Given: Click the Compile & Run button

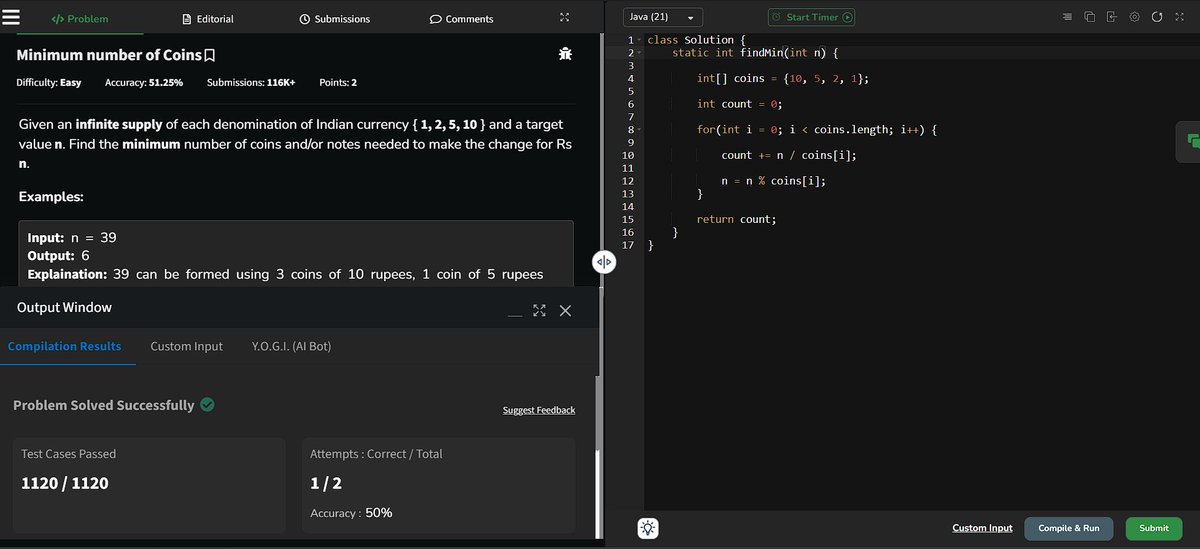Looking at the screenshot, I should tap(1068, 528).
